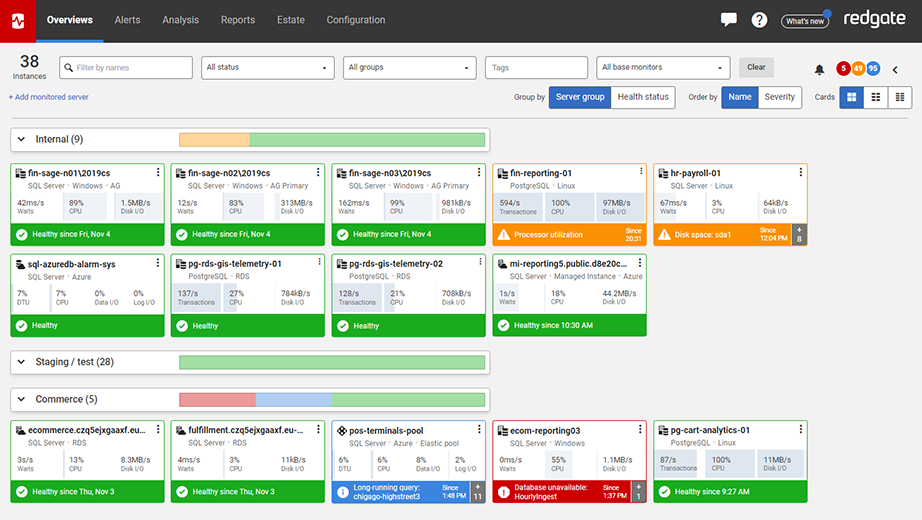Click the redgate logo text
This screenshot has height=520, width=922.
(874, 19)
